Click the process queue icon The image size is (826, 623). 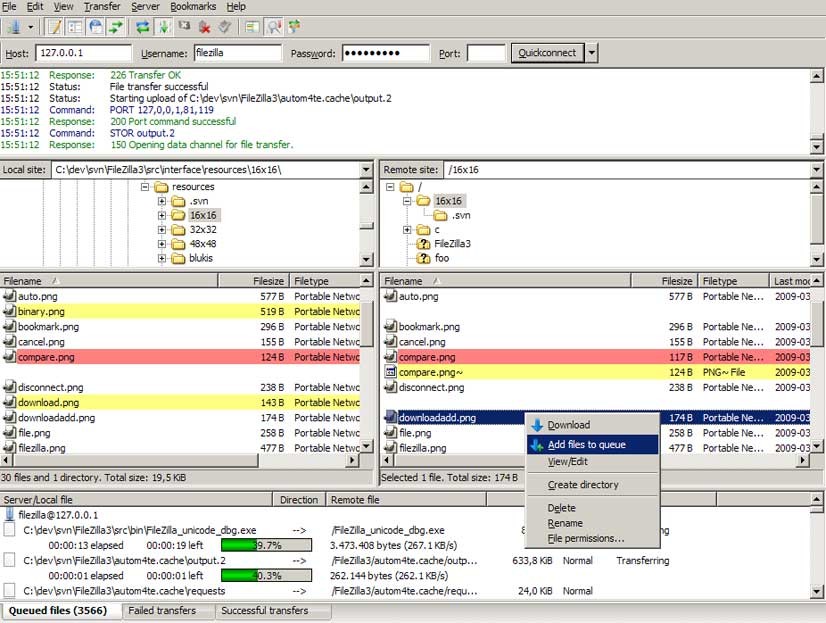163,27
